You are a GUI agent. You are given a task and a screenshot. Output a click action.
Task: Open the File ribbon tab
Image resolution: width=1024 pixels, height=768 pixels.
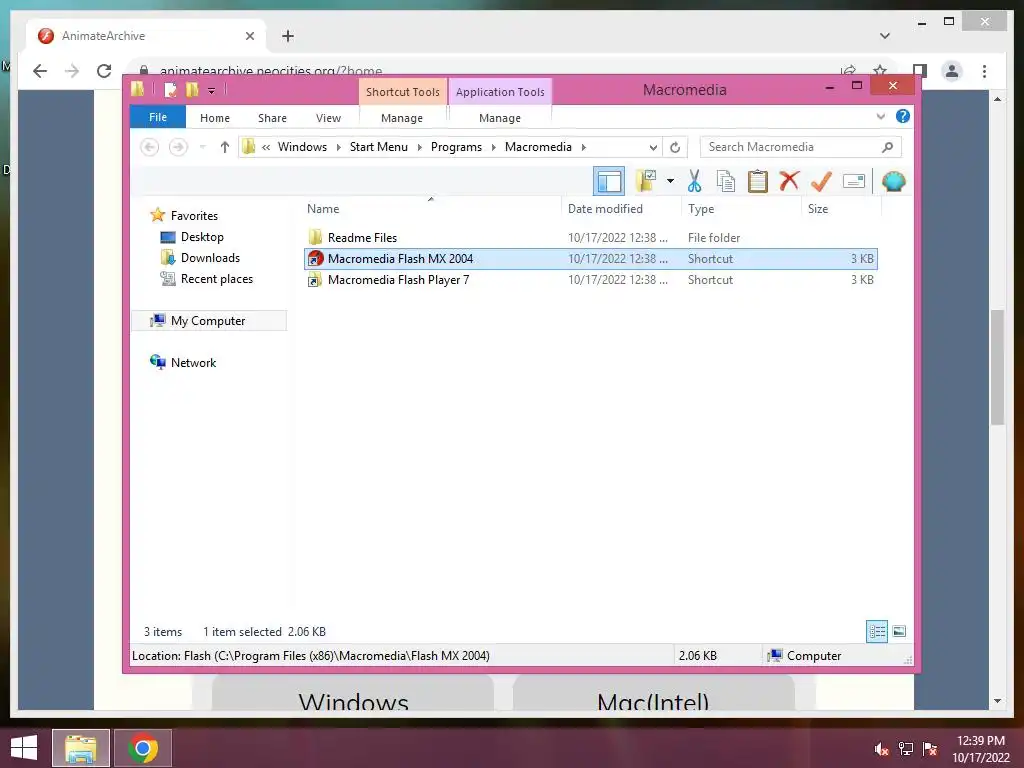[x=158, y=118]
